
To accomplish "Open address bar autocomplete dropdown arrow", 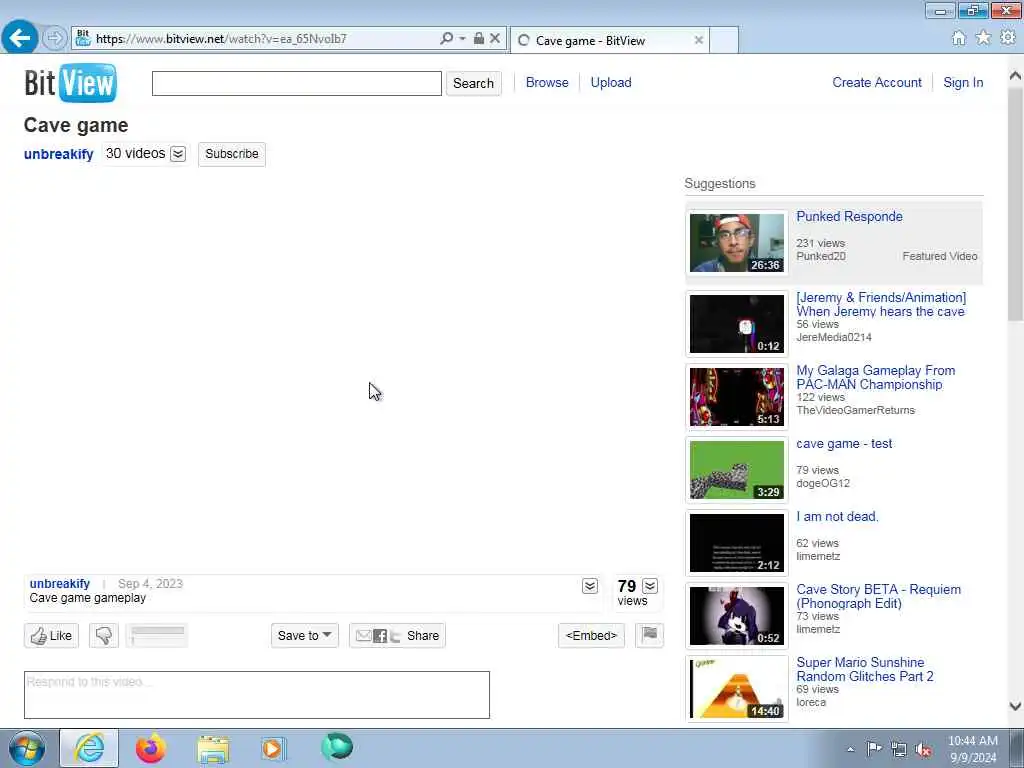I will coord(462,39).
